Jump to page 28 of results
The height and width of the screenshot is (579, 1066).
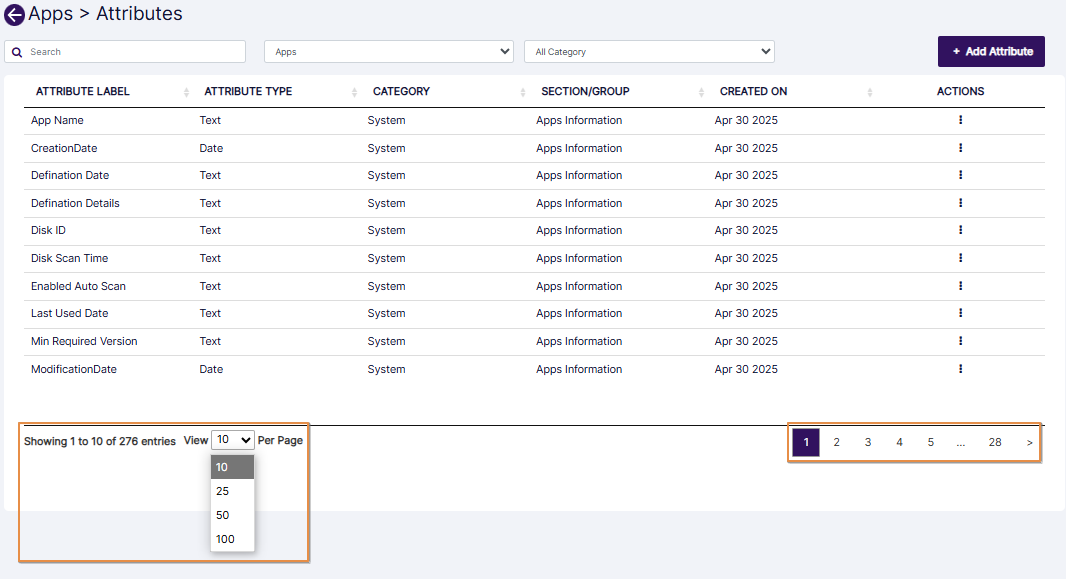point(995,441)
